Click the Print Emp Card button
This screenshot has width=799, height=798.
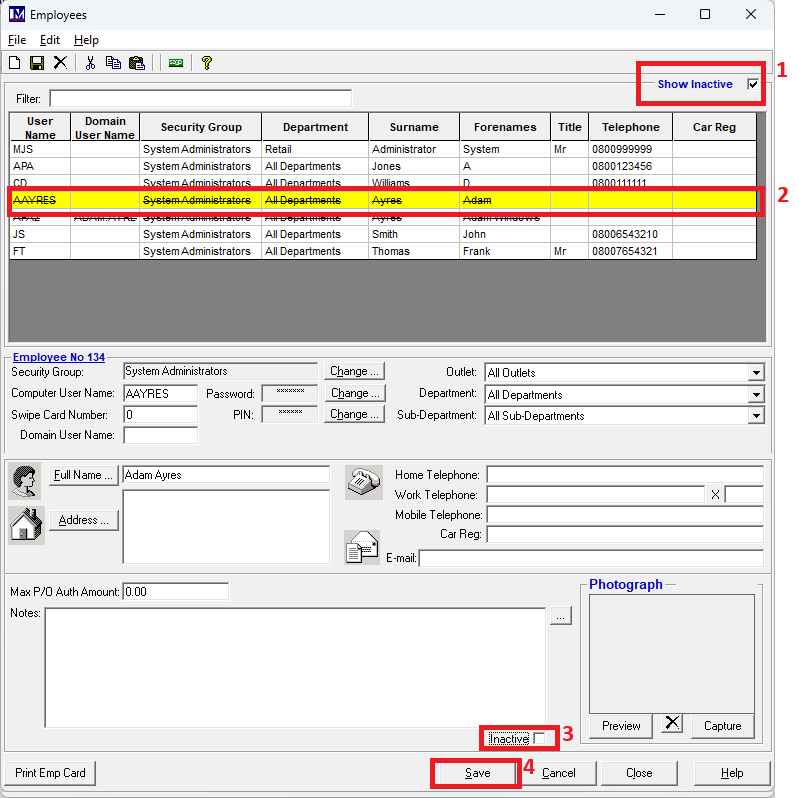[x=50, y=773]
